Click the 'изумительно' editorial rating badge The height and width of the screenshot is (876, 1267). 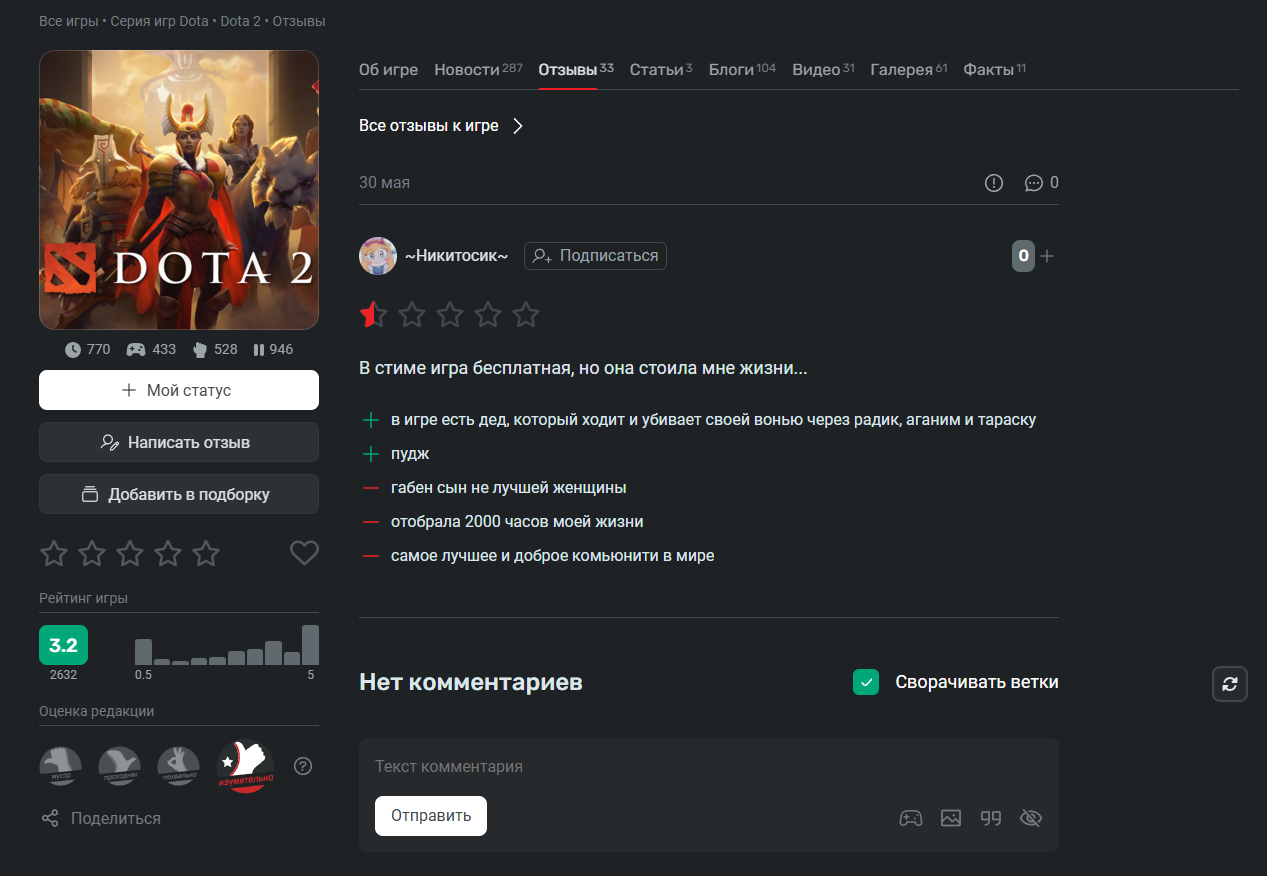tap(246, 766)
